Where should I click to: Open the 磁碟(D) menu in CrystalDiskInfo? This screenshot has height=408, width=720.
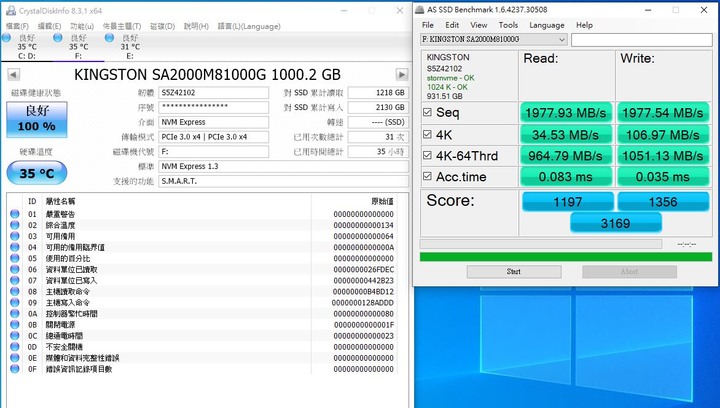[163, 26]
